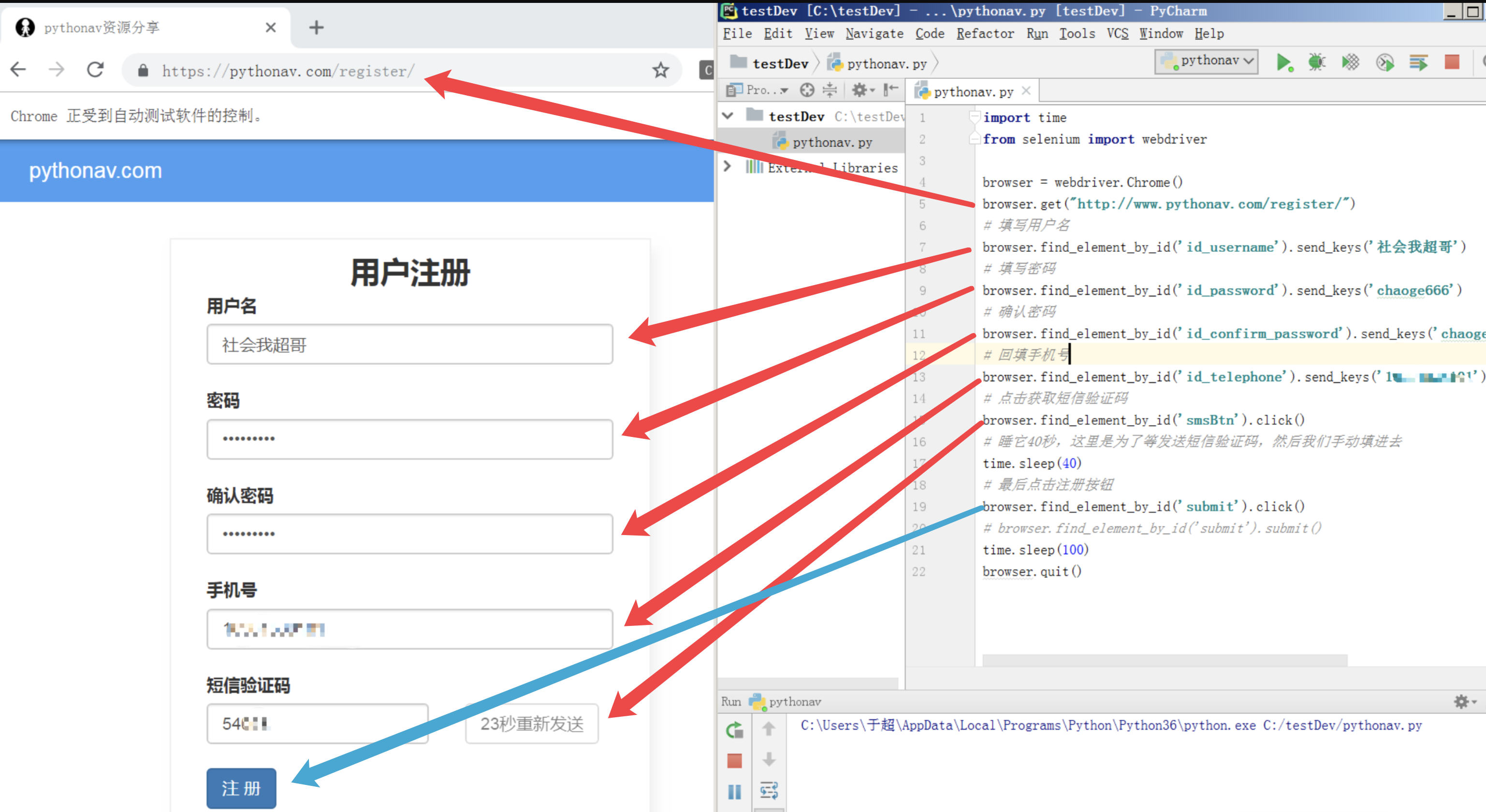The height and width of the screenshot is (812, 1486).
Task: Pause output in the Run panel
Action: 734,792
